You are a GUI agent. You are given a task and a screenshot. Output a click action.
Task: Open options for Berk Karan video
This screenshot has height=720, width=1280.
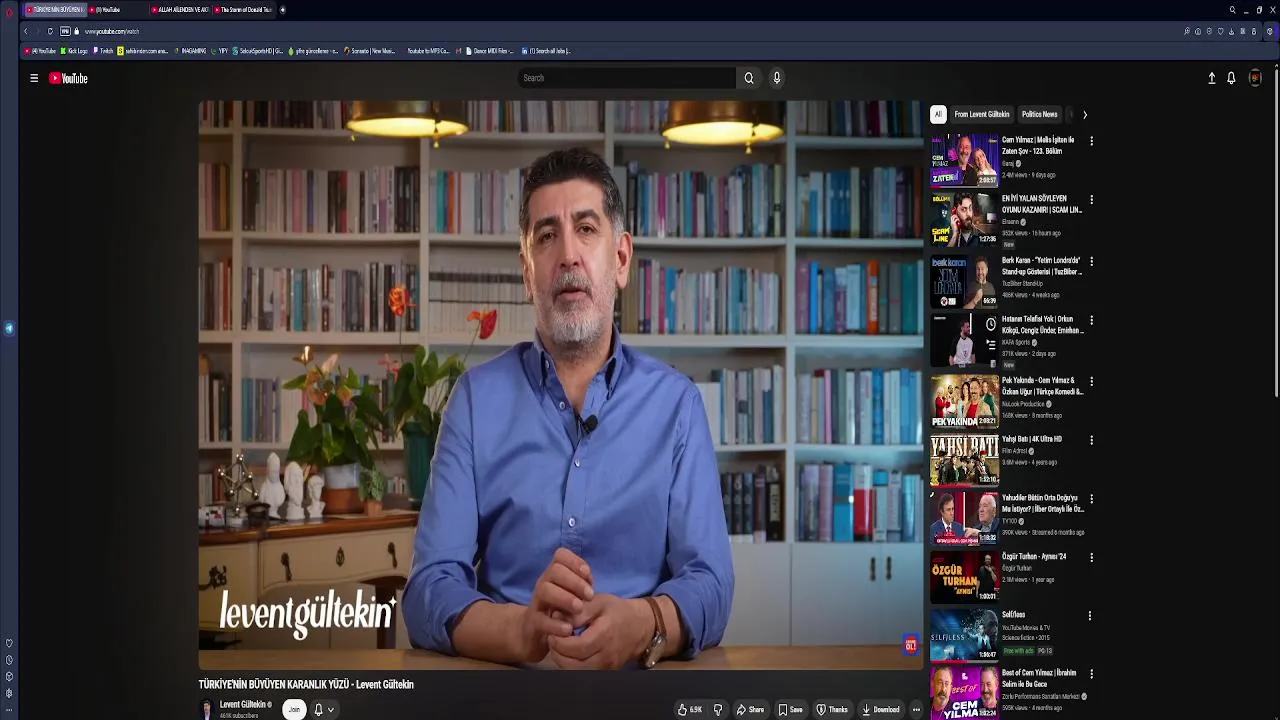click(1091, 261)
